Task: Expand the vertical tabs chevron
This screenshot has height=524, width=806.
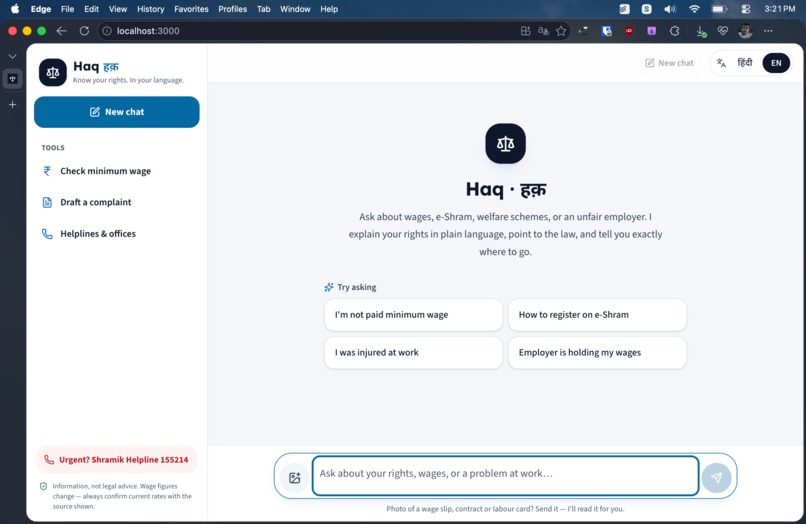Action: pos(13,56)
